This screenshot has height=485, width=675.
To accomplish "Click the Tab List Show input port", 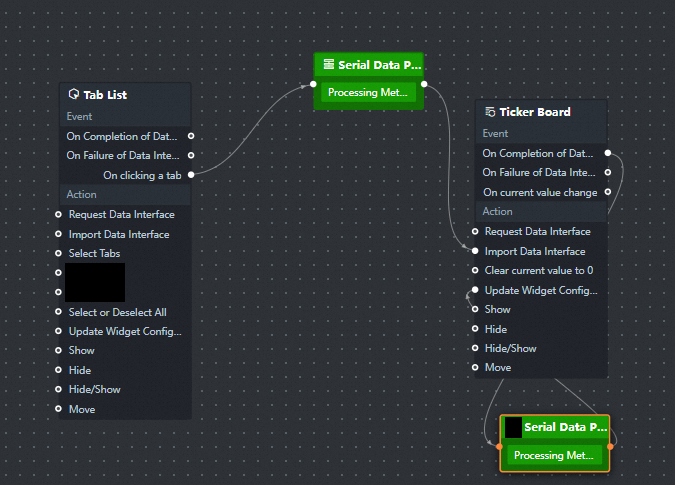I will point(59,350).
